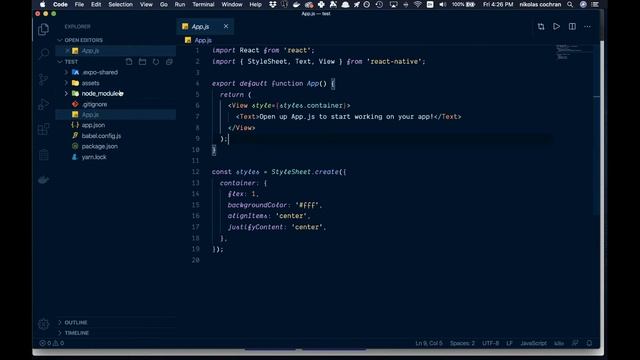This screenshot has height=360, width=640.
Task: Collapse all folders in Explorer
Action: (x=169, y=62)
